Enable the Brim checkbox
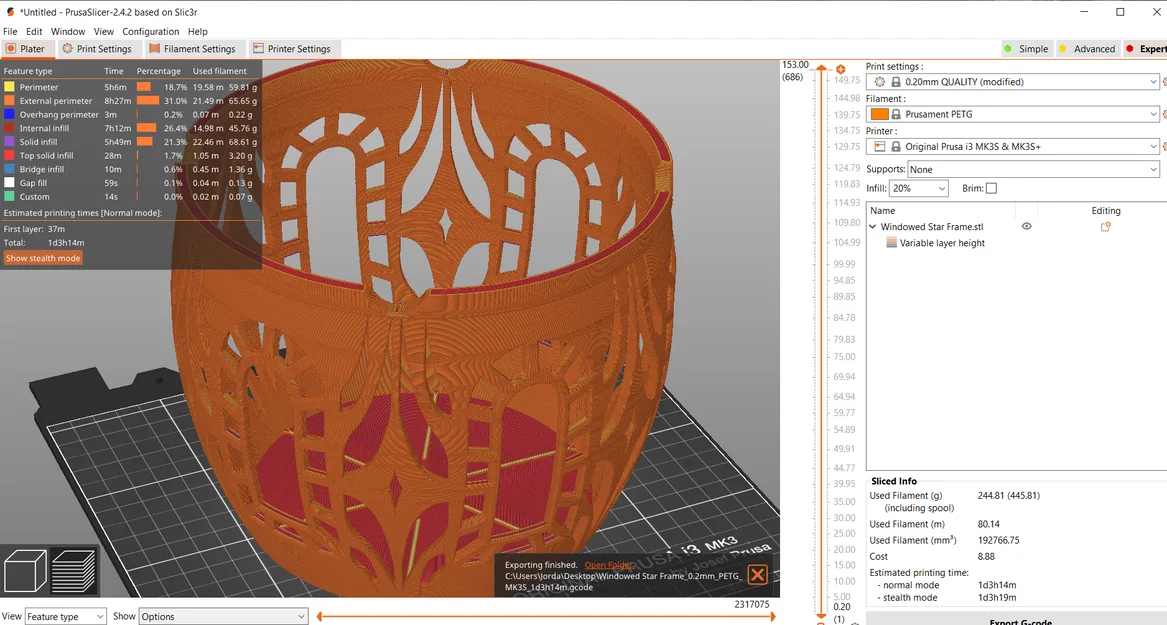 991,188
